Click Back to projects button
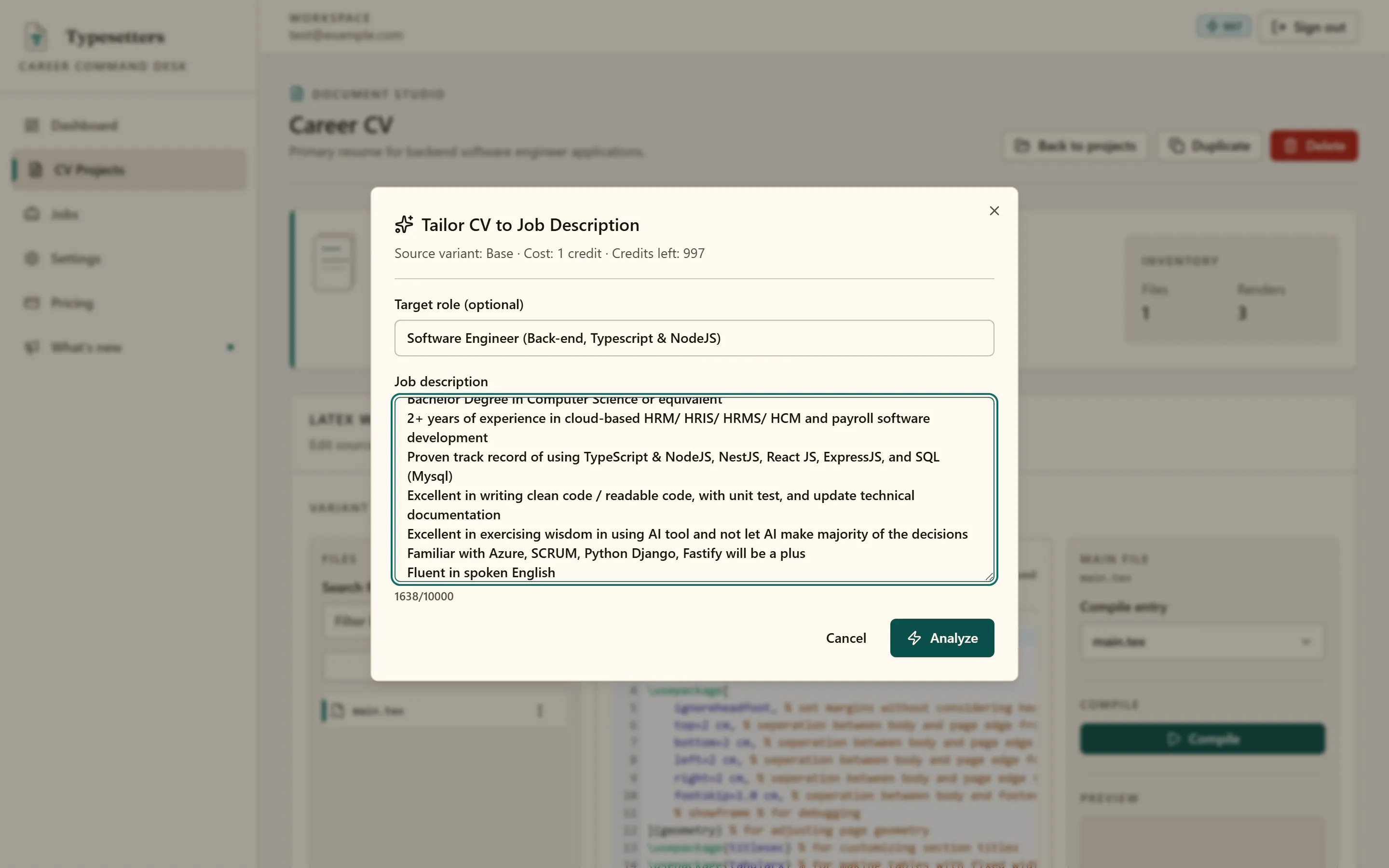This screenshot has height=868, width=1389. tap(1075, 146)
